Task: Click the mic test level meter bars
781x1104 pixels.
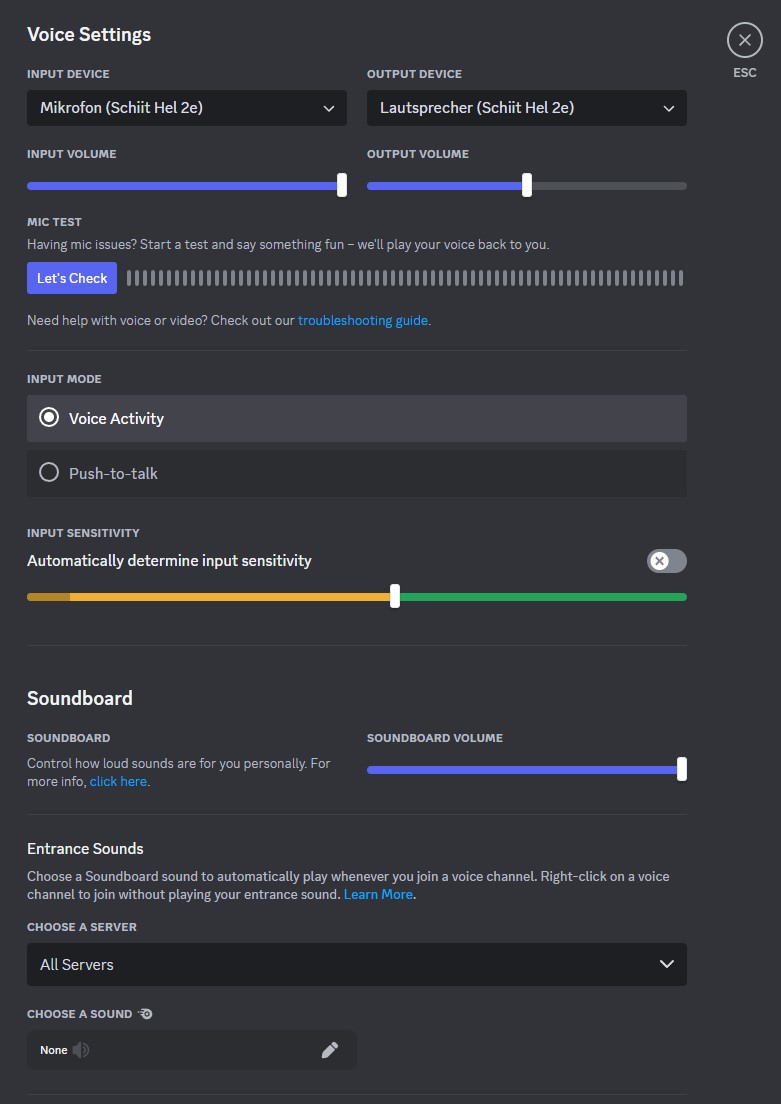Action: click(x=405, y=278)
